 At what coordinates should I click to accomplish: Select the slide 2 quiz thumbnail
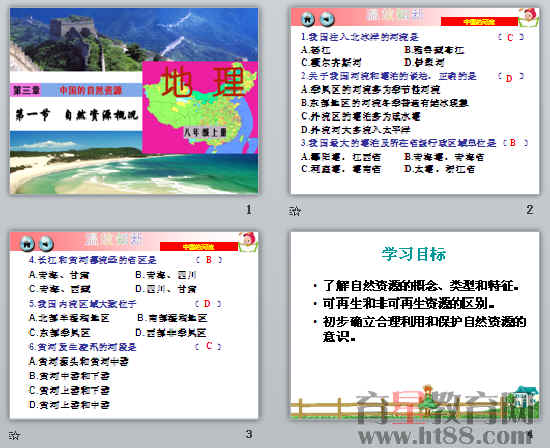coord(415,101)
